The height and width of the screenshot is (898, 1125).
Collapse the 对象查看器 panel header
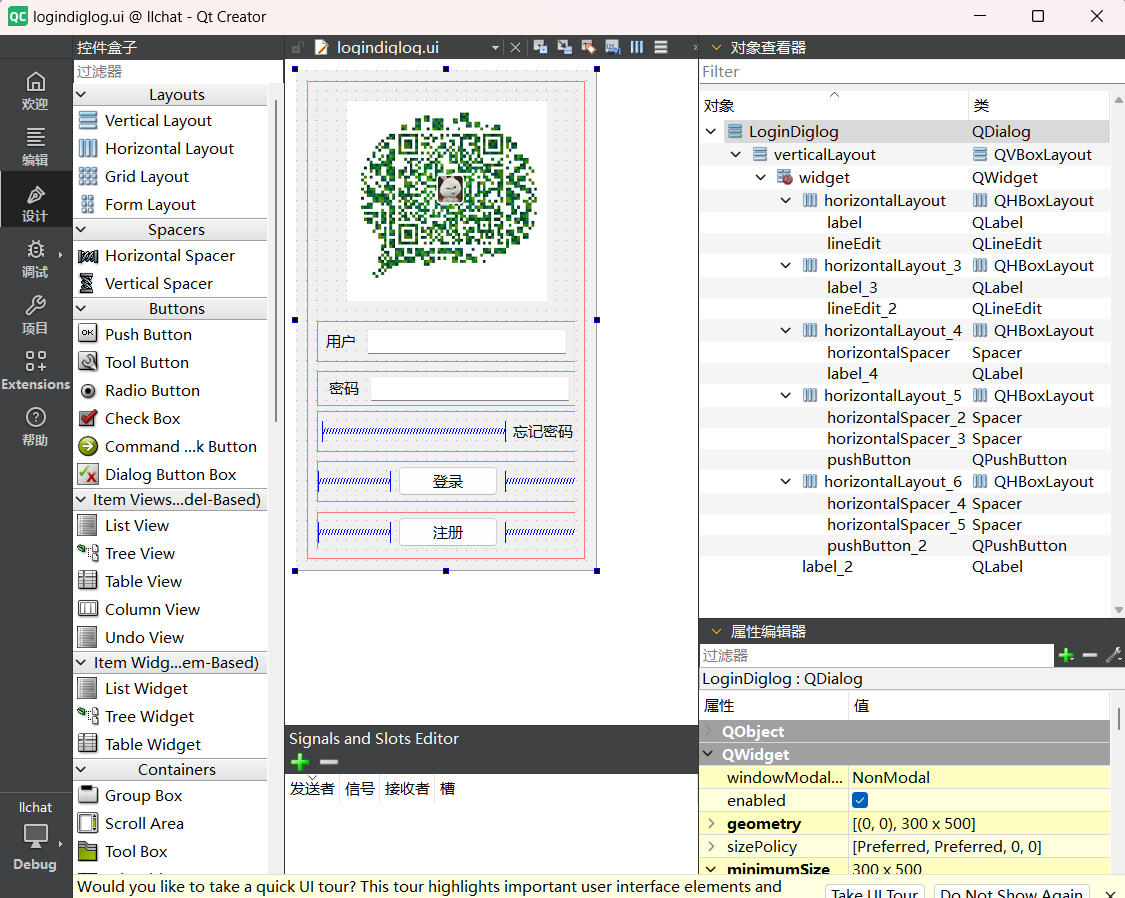715,47
